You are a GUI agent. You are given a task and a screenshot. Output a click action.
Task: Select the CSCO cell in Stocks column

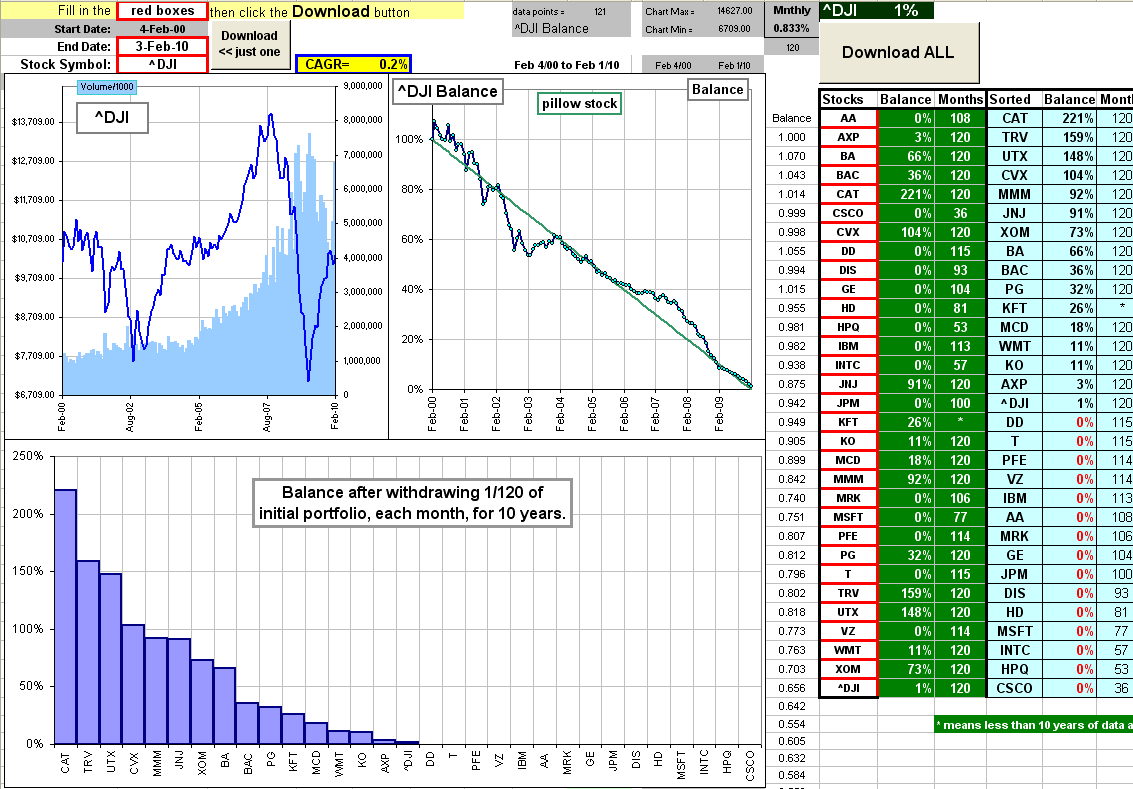pos(848,213)
